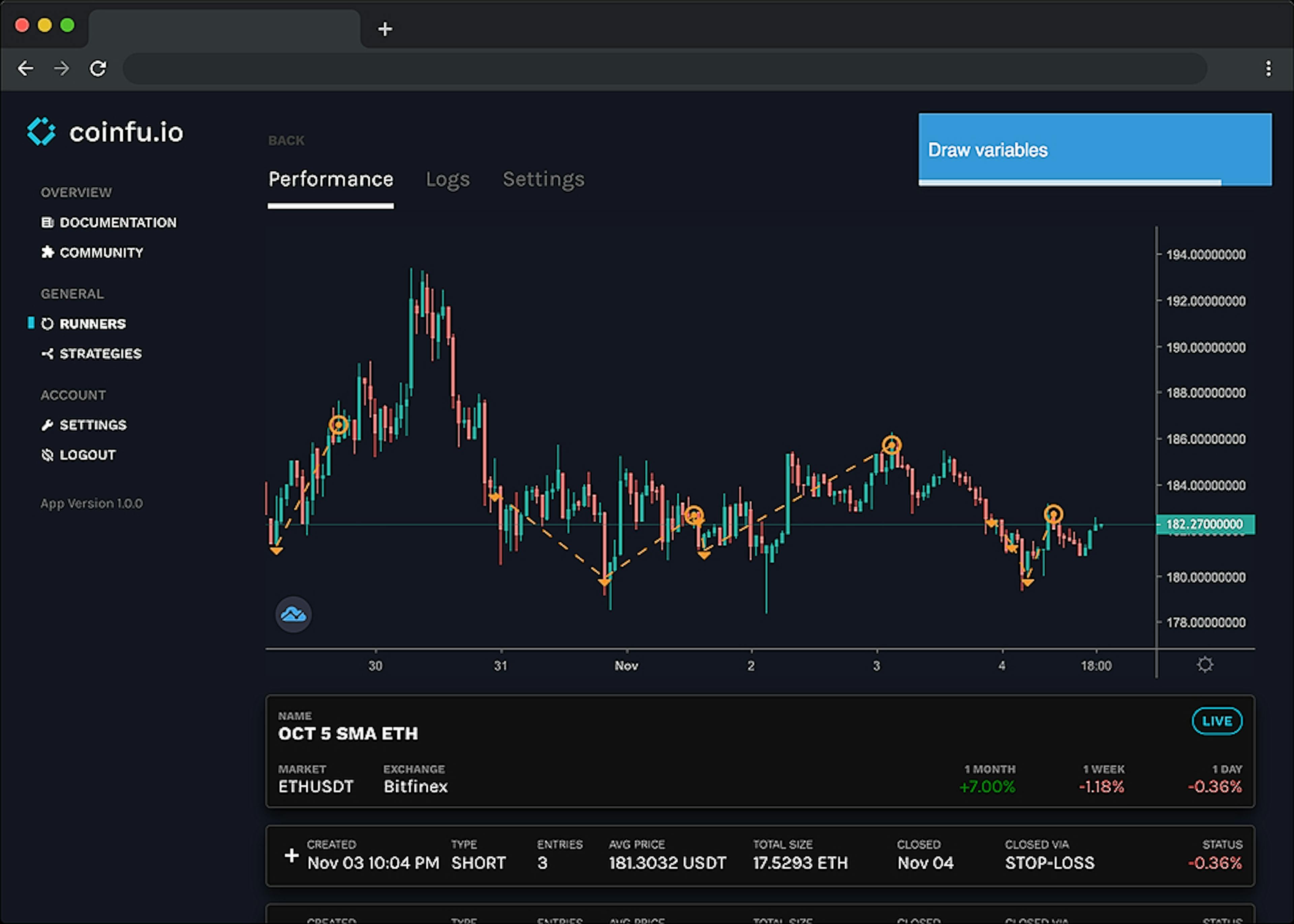The image size is (1294, 924).
Task: Open the browser three-dot menu
Action: click(x=1268, y=68)
